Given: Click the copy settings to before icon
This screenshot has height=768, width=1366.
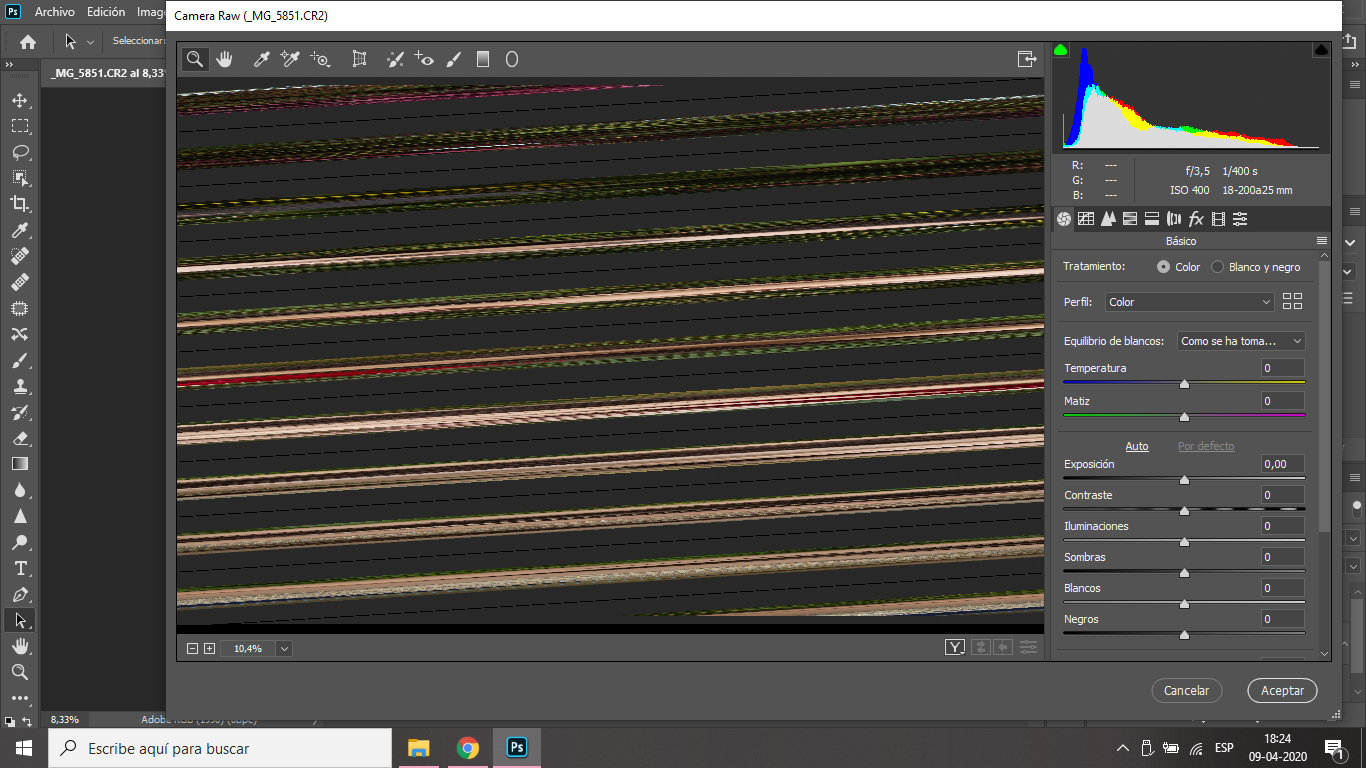Looking at the screenshot, I should click(x=1004, y=647).
